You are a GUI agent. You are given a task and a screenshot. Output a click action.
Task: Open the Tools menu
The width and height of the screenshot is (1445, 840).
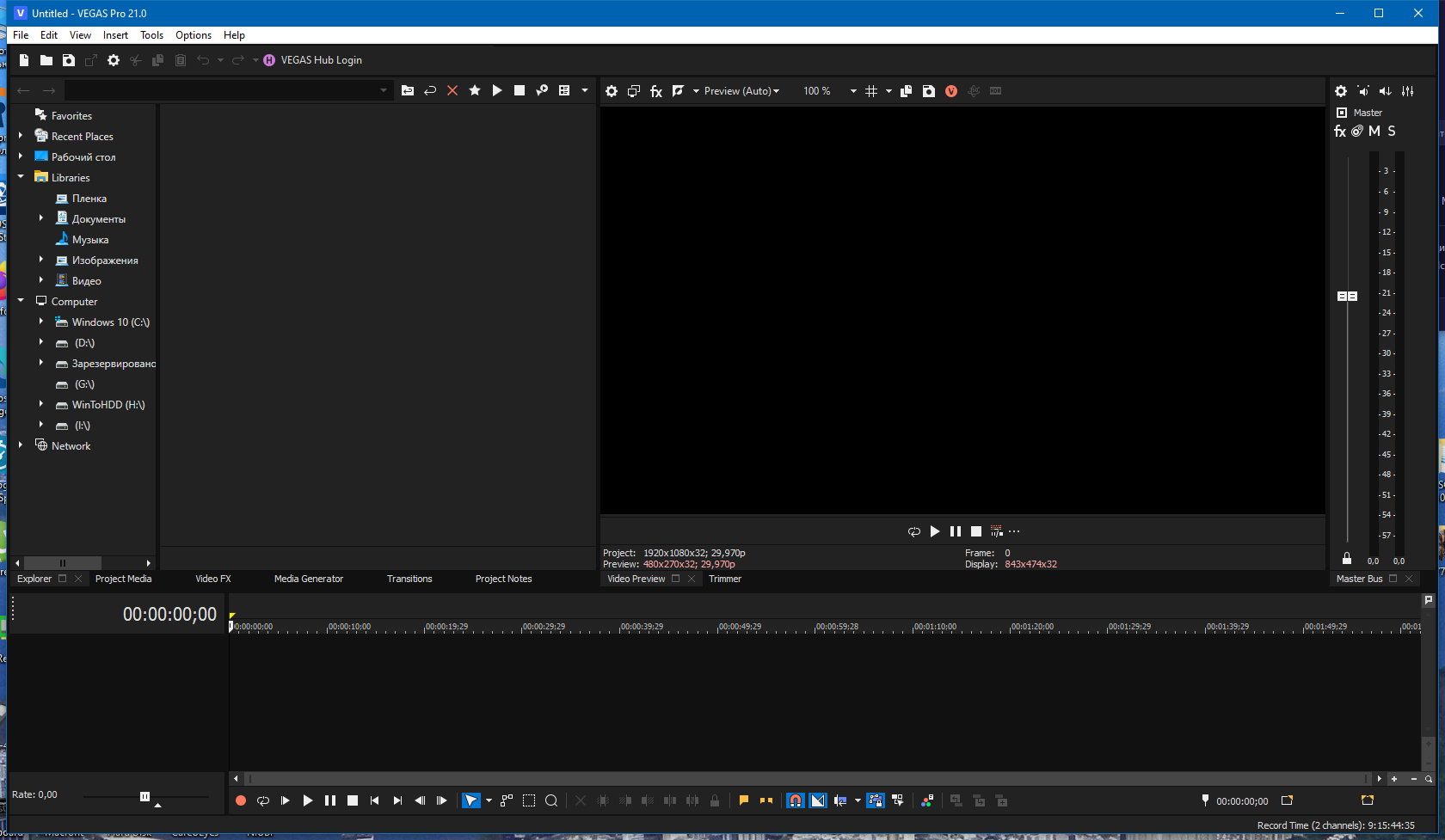pos(151,35)
